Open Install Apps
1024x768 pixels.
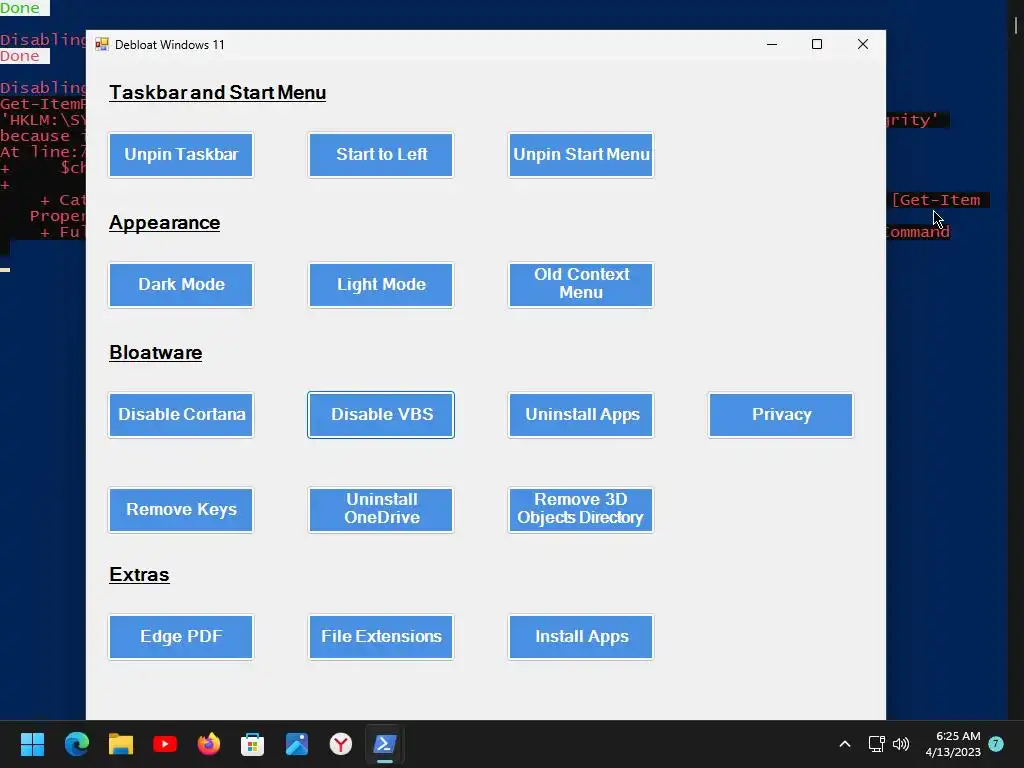581,637
